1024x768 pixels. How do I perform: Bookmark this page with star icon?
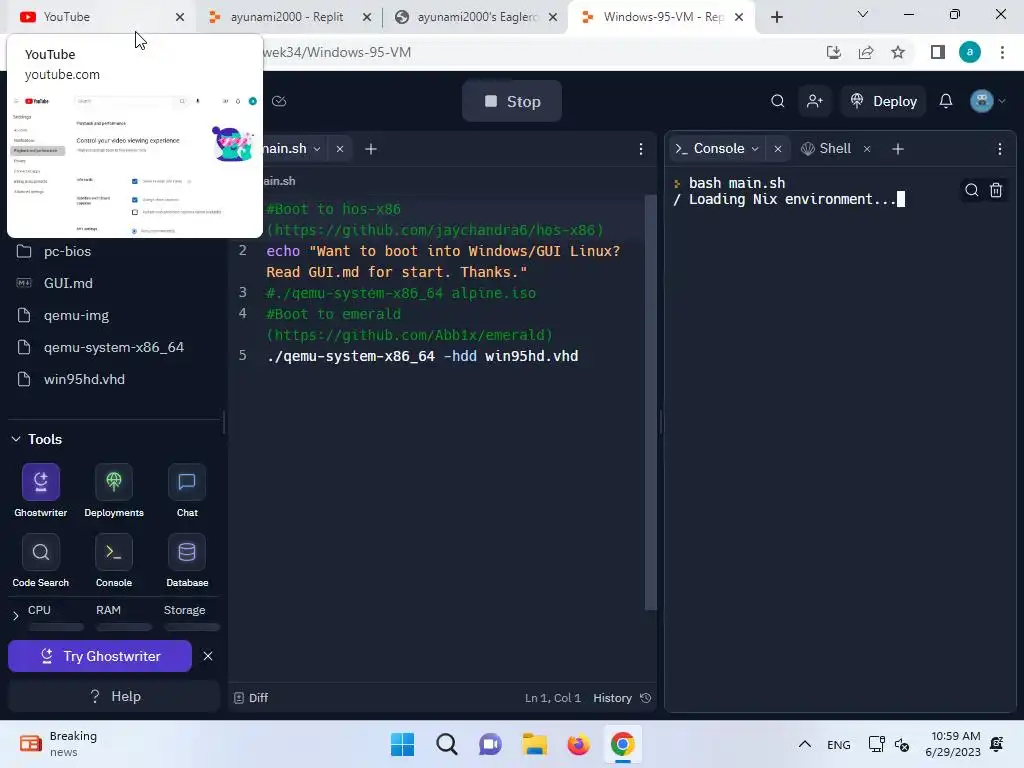pyautogui.click(x=898, y=52)
